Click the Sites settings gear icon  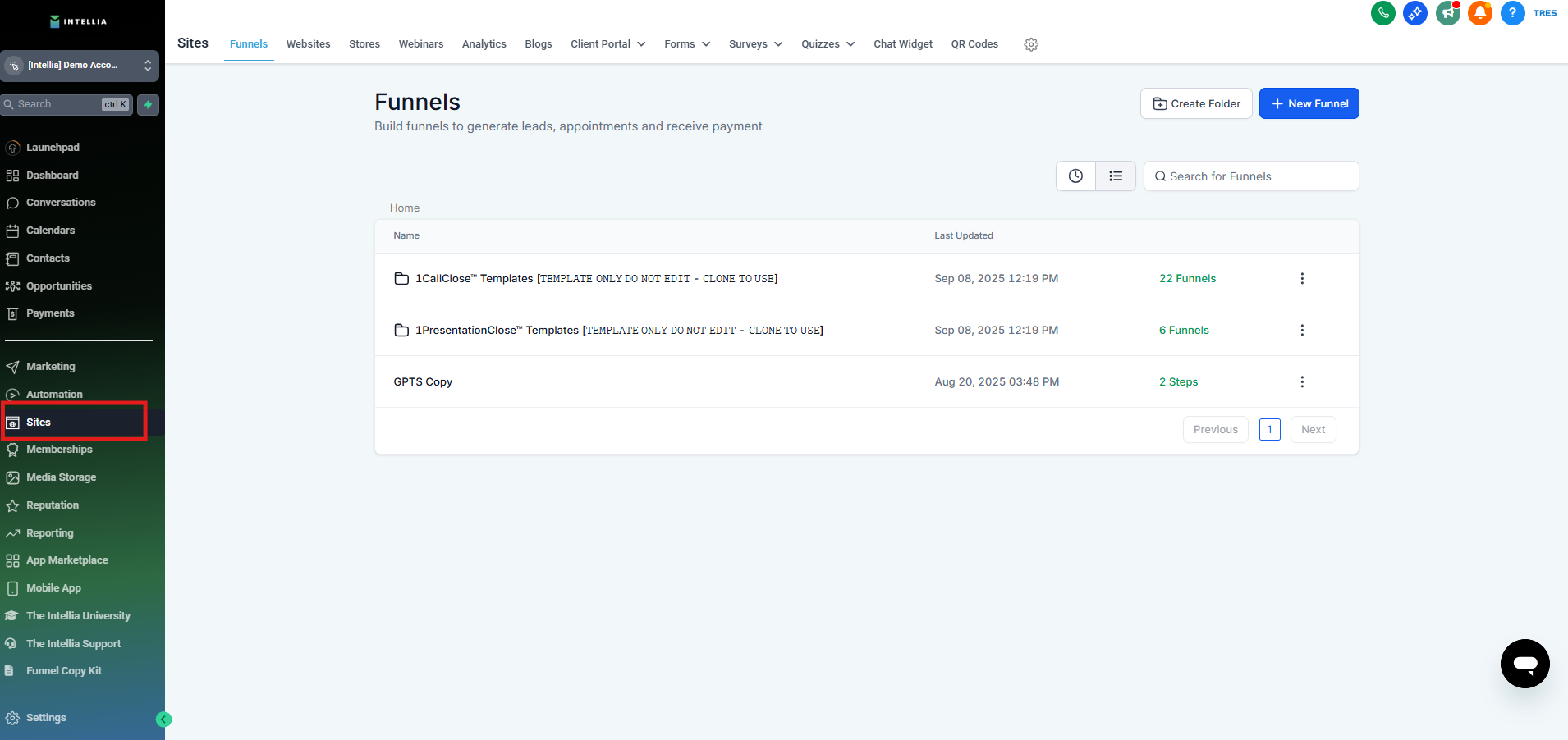coord(1031,44)
